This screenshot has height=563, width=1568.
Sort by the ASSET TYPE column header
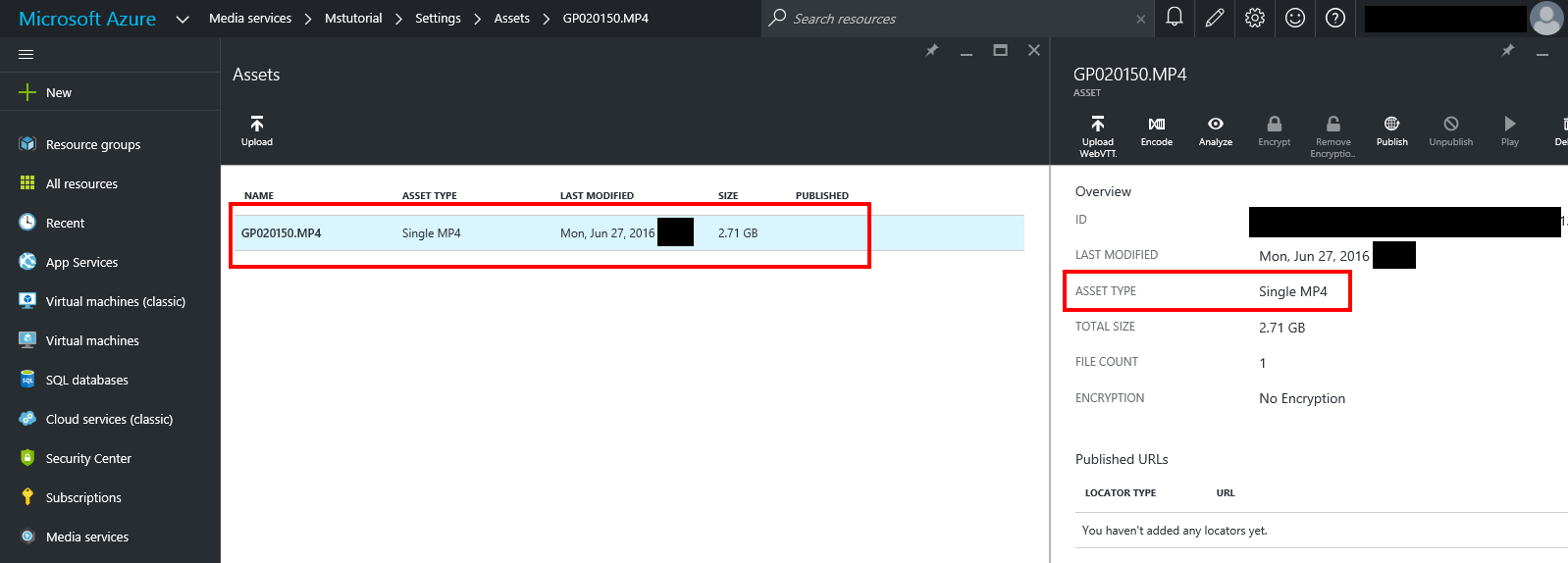point(430,195)
